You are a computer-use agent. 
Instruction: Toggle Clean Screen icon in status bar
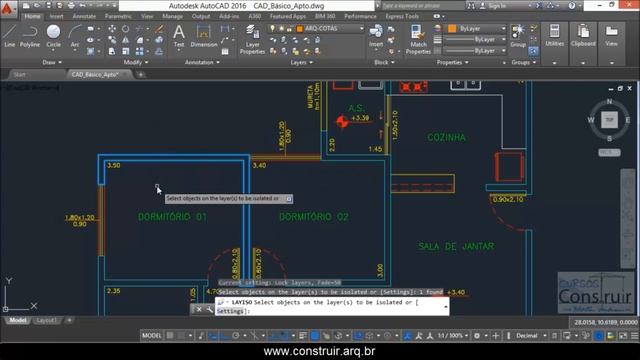click(623, 336)
